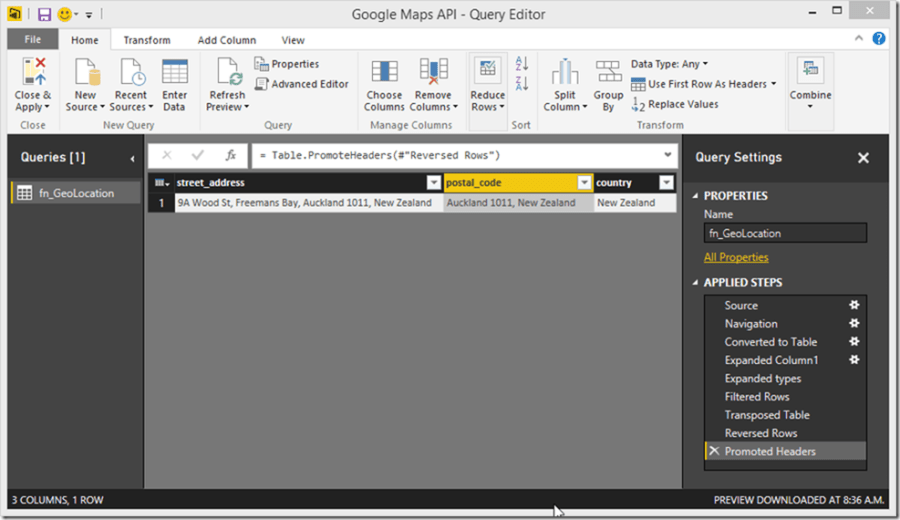Click the Split Column icon
Screen dimensions: 900x520
[565, 72]
